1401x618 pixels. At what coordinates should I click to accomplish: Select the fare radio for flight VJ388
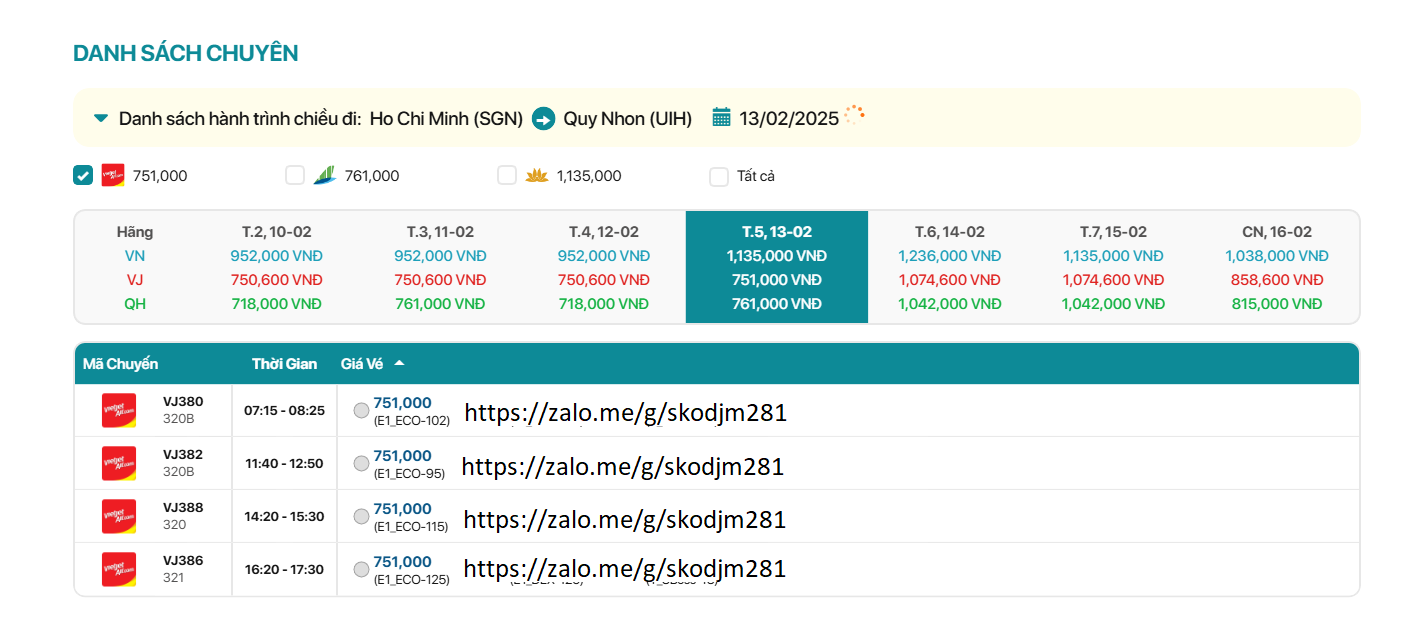point(361,516)
